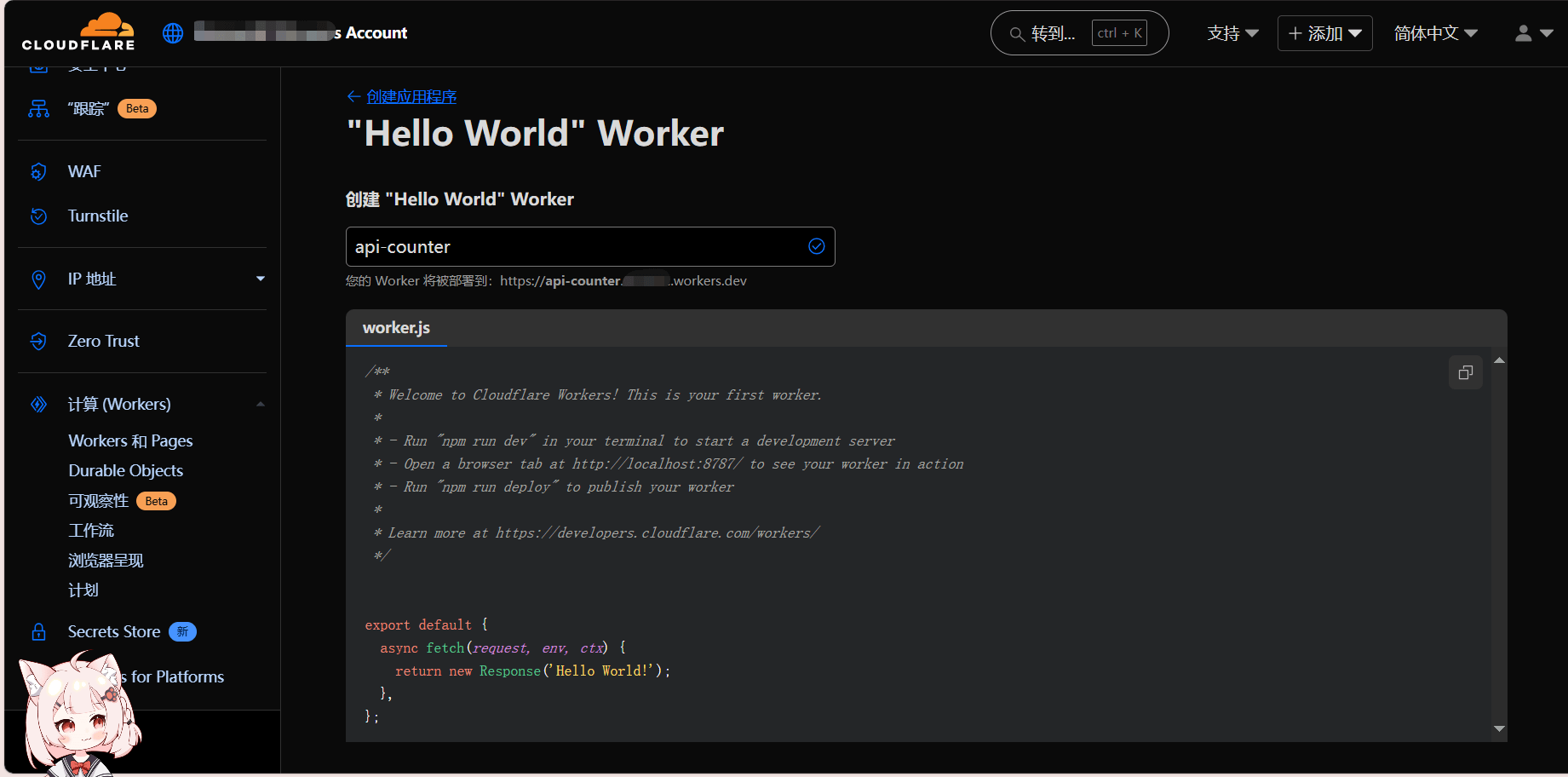Click the copy code icon in editor
Screen dimensions: 1568x777
(x=1465, y=373)
